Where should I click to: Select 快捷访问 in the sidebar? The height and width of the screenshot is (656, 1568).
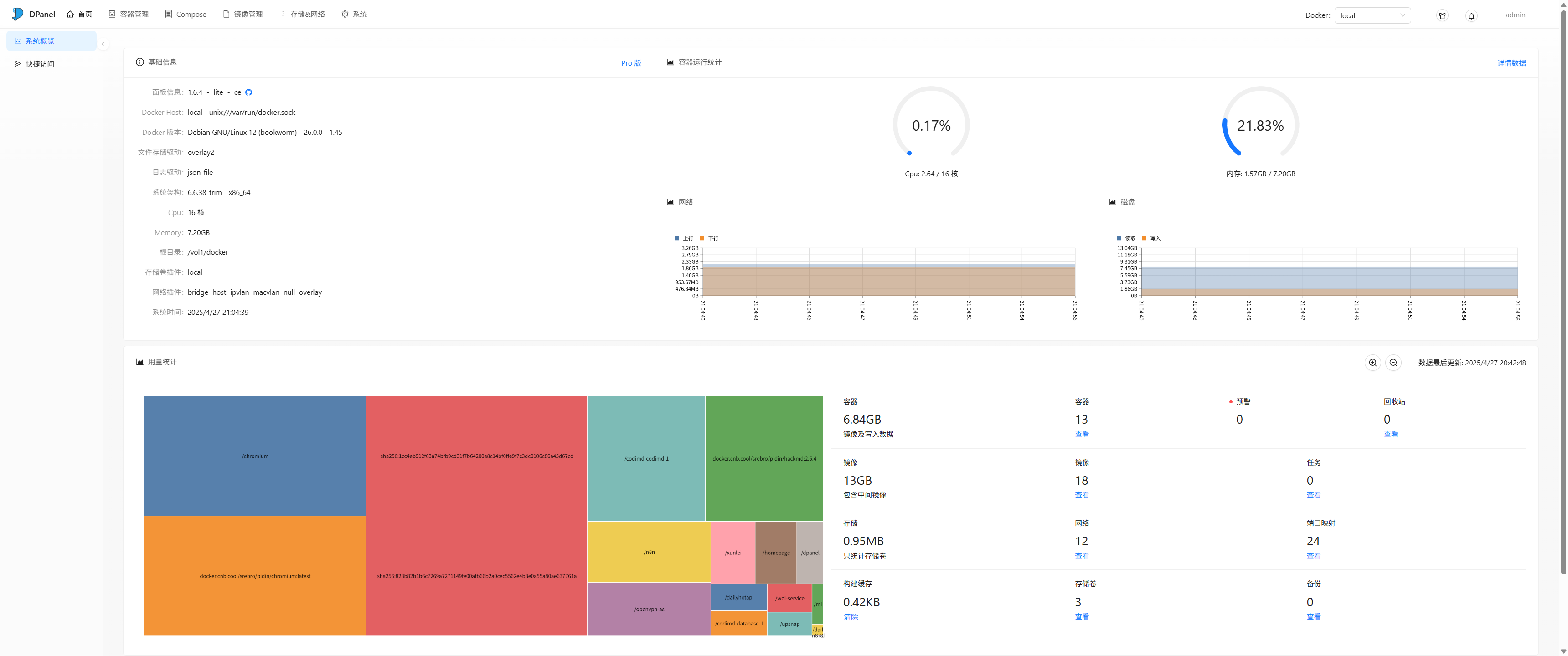pos(40,64)
